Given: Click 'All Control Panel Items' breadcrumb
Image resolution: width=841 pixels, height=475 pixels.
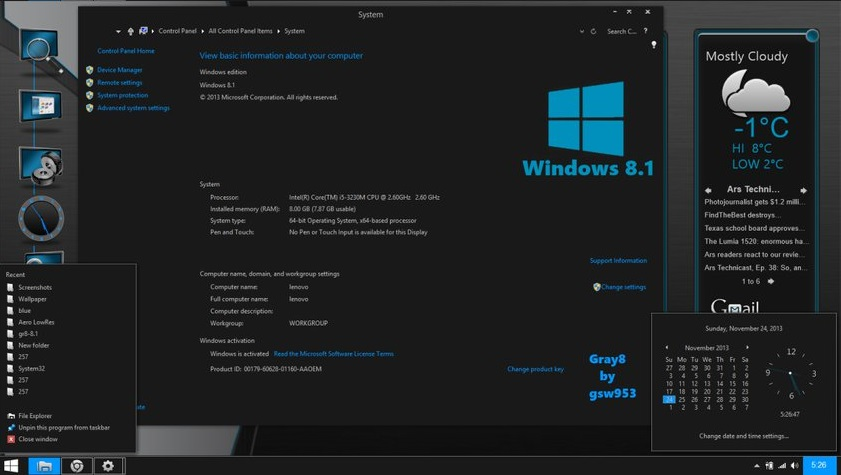Looking at the screenshot, I should click(x=240, y=31).
